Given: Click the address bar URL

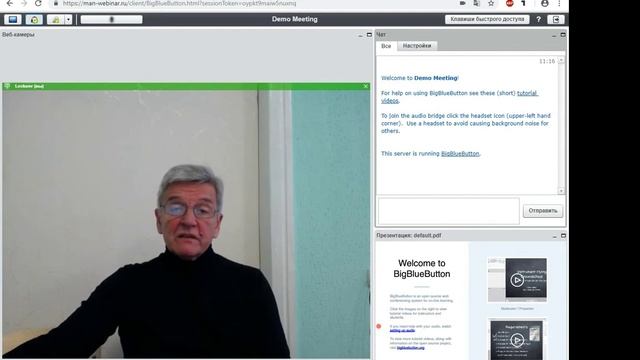Looking at the screenshot, I should (x=180, y=4).
